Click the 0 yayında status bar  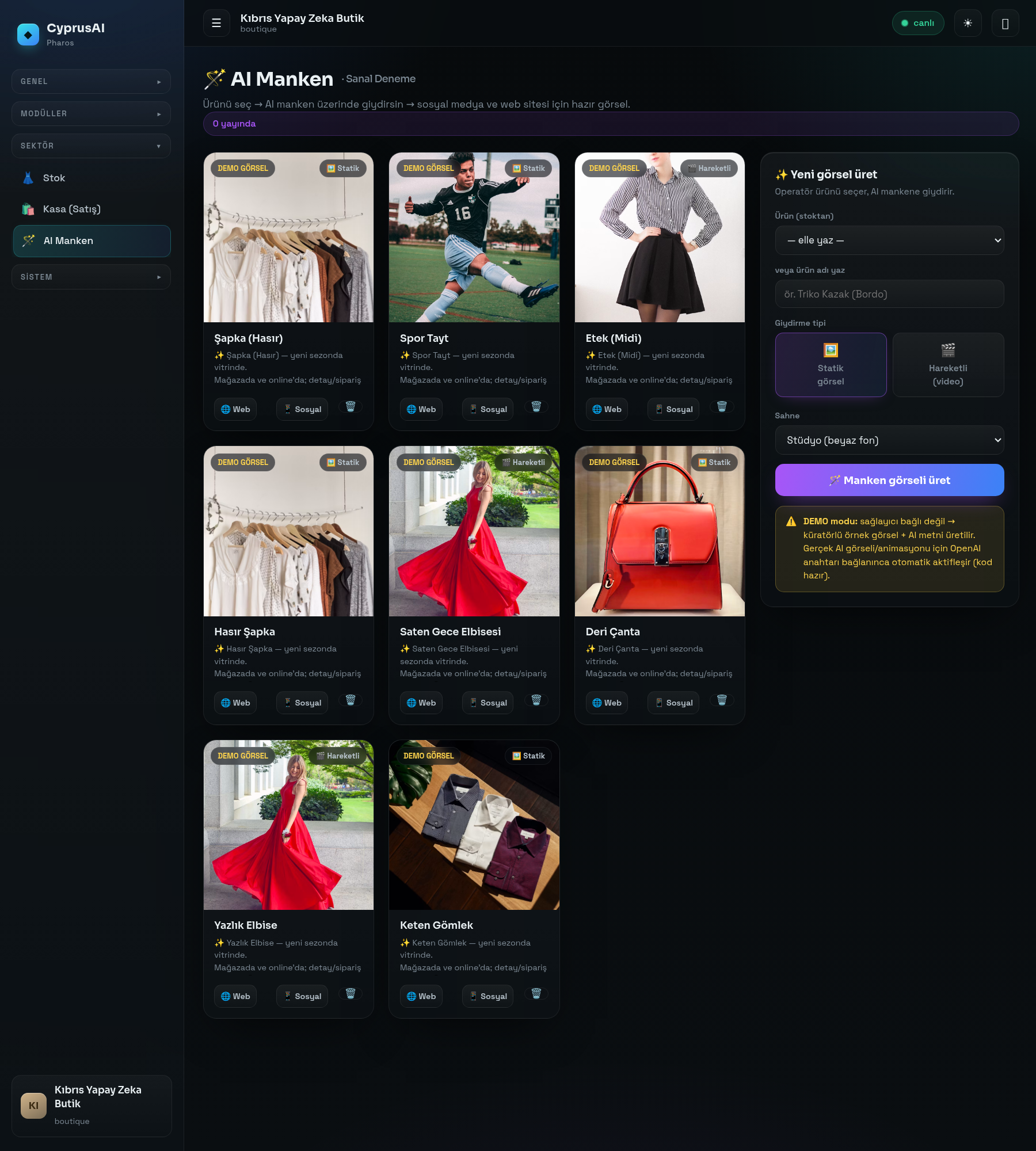(611, 124)
